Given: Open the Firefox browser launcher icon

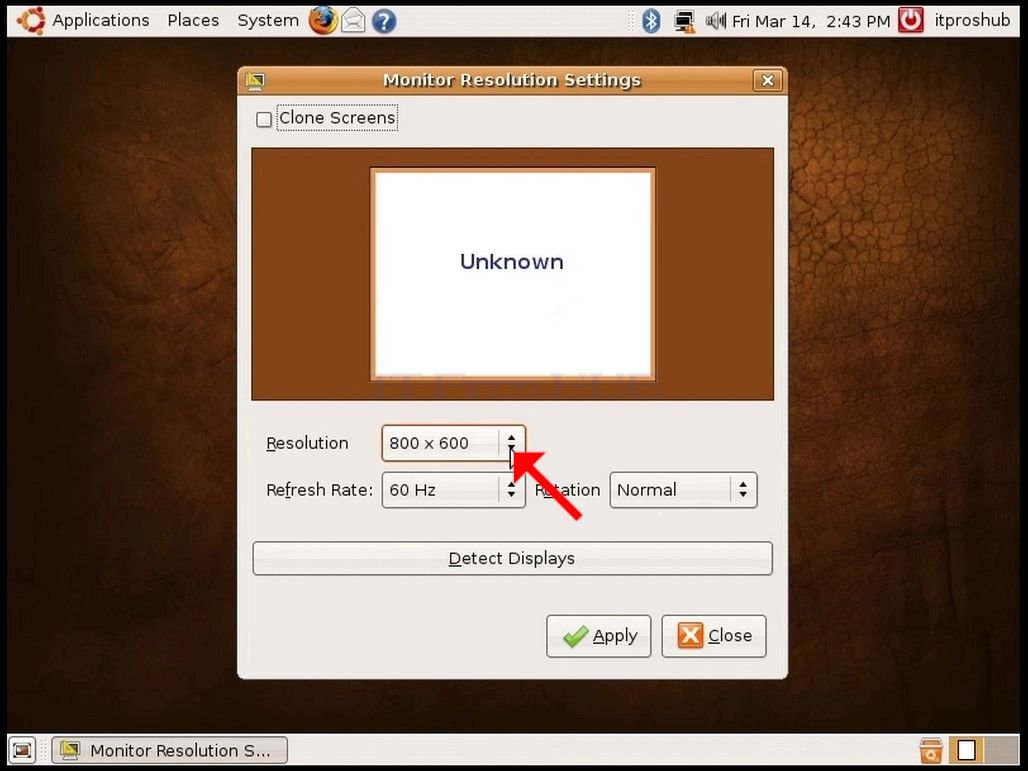Looking at the screenshot, I should tap(323, 20).
